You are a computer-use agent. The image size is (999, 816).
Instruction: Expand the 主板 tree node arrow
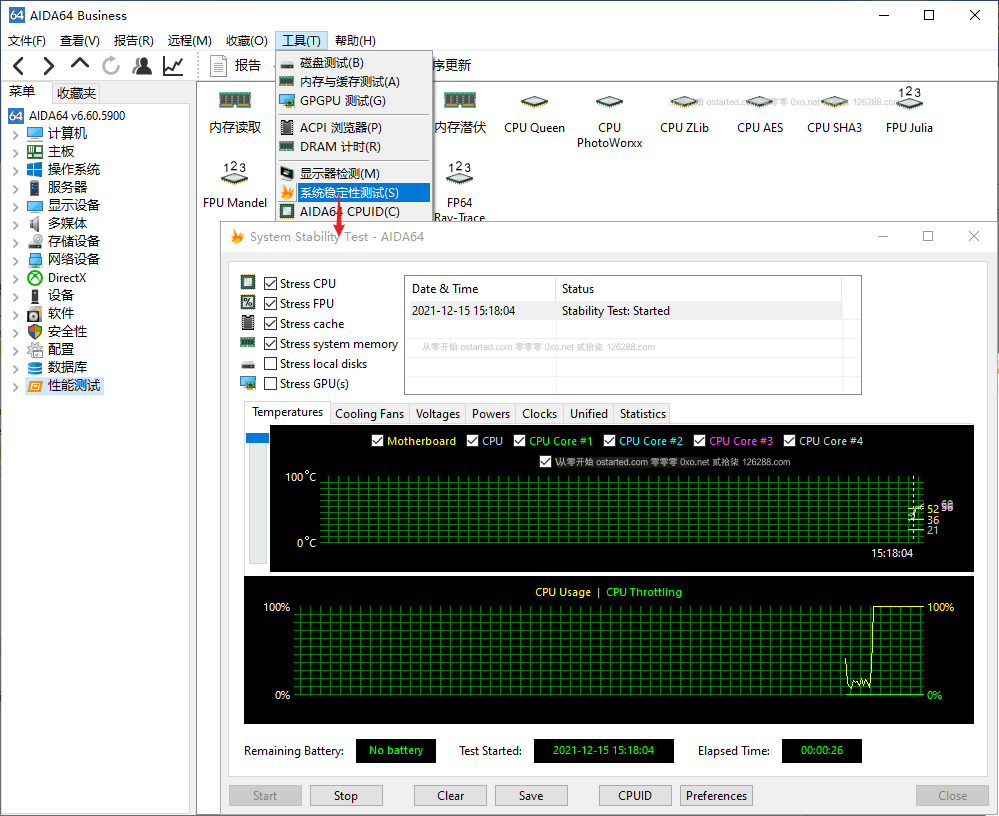[15, 152]
